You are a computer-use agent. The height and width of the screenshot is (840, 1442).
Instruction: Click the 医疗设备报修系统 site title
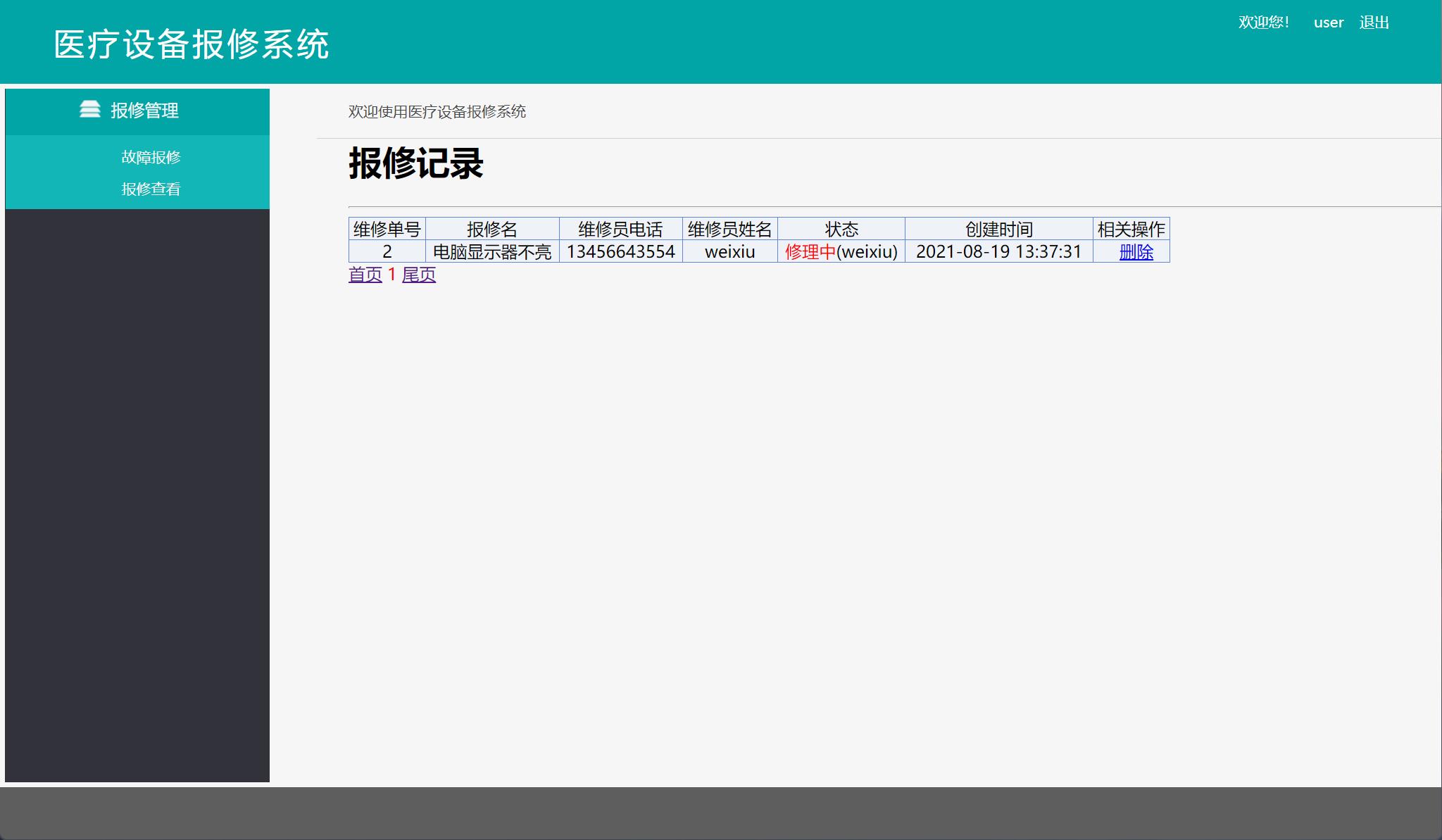(191, 44)
